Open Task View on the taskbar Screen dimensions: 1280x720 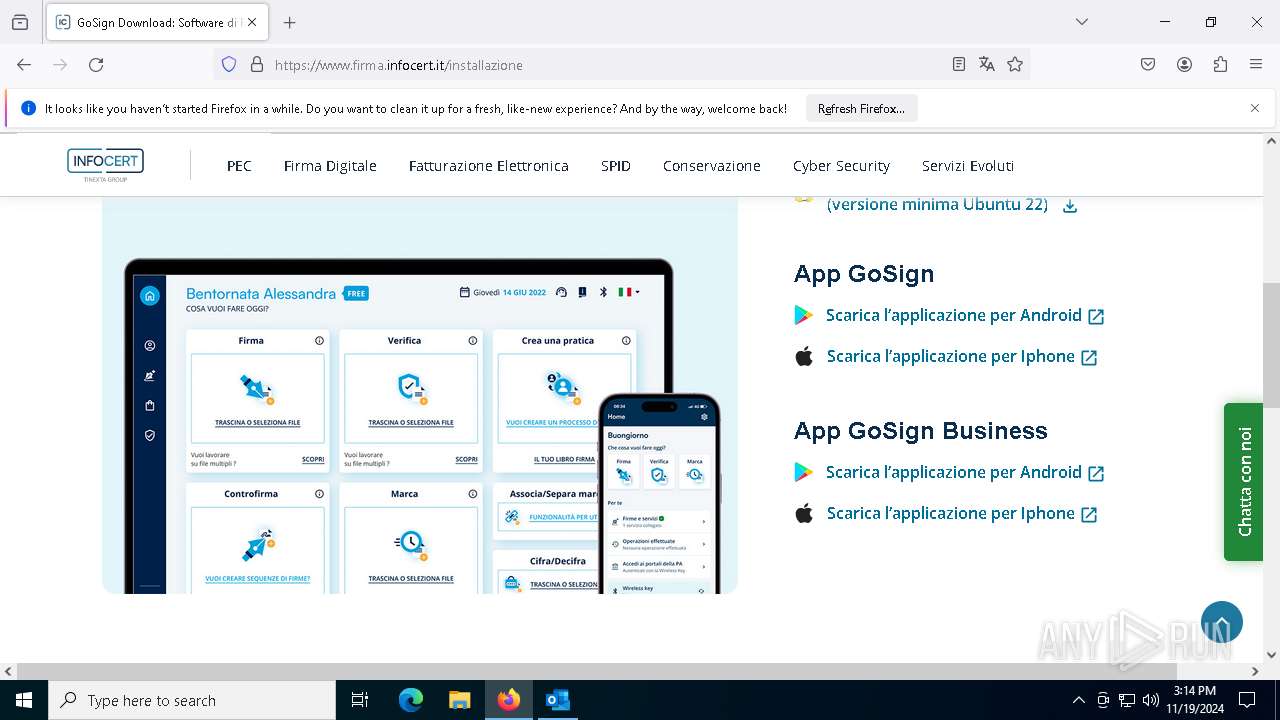point(360,700)
